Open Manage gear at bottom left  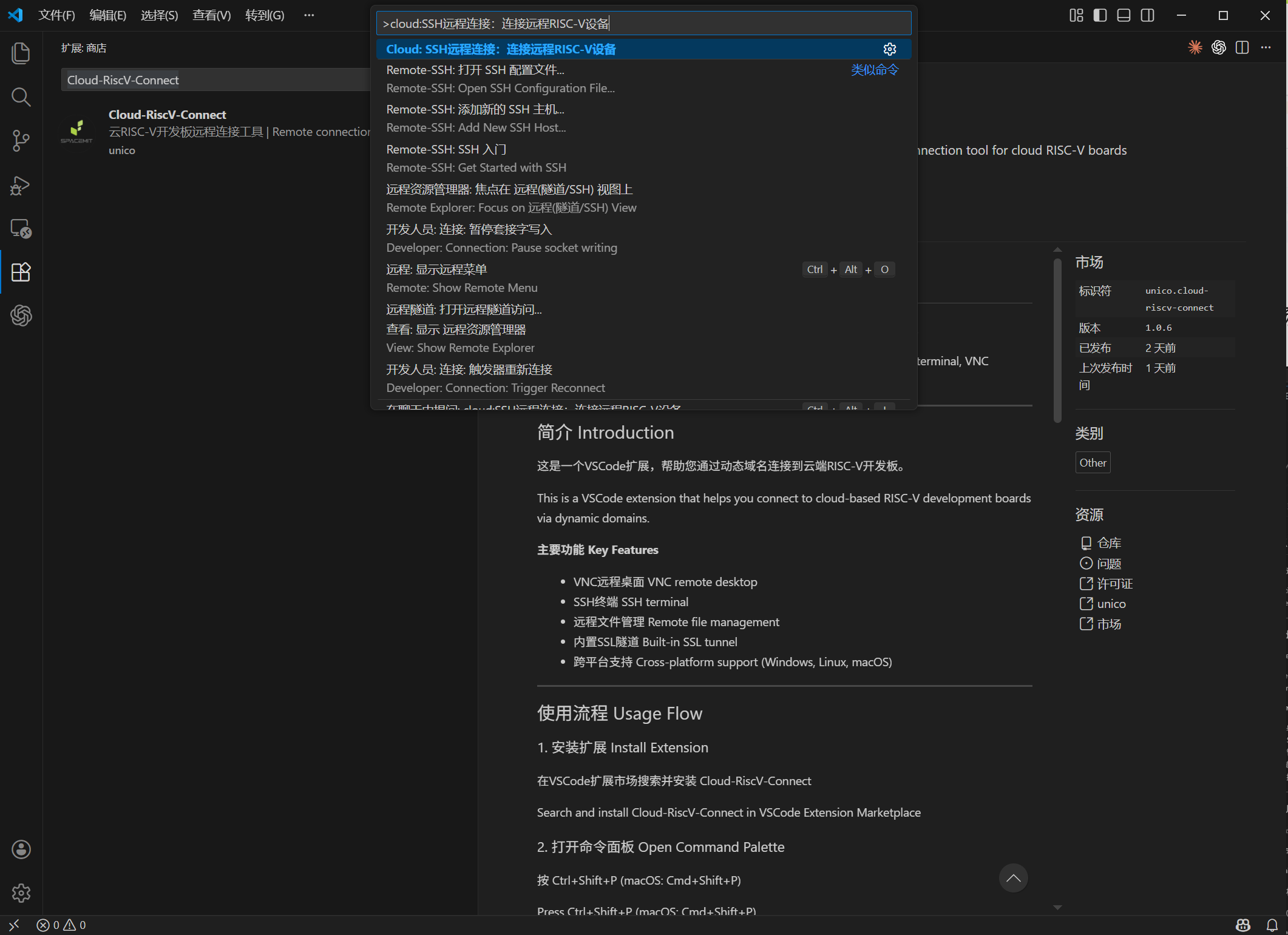coord(21,893)
